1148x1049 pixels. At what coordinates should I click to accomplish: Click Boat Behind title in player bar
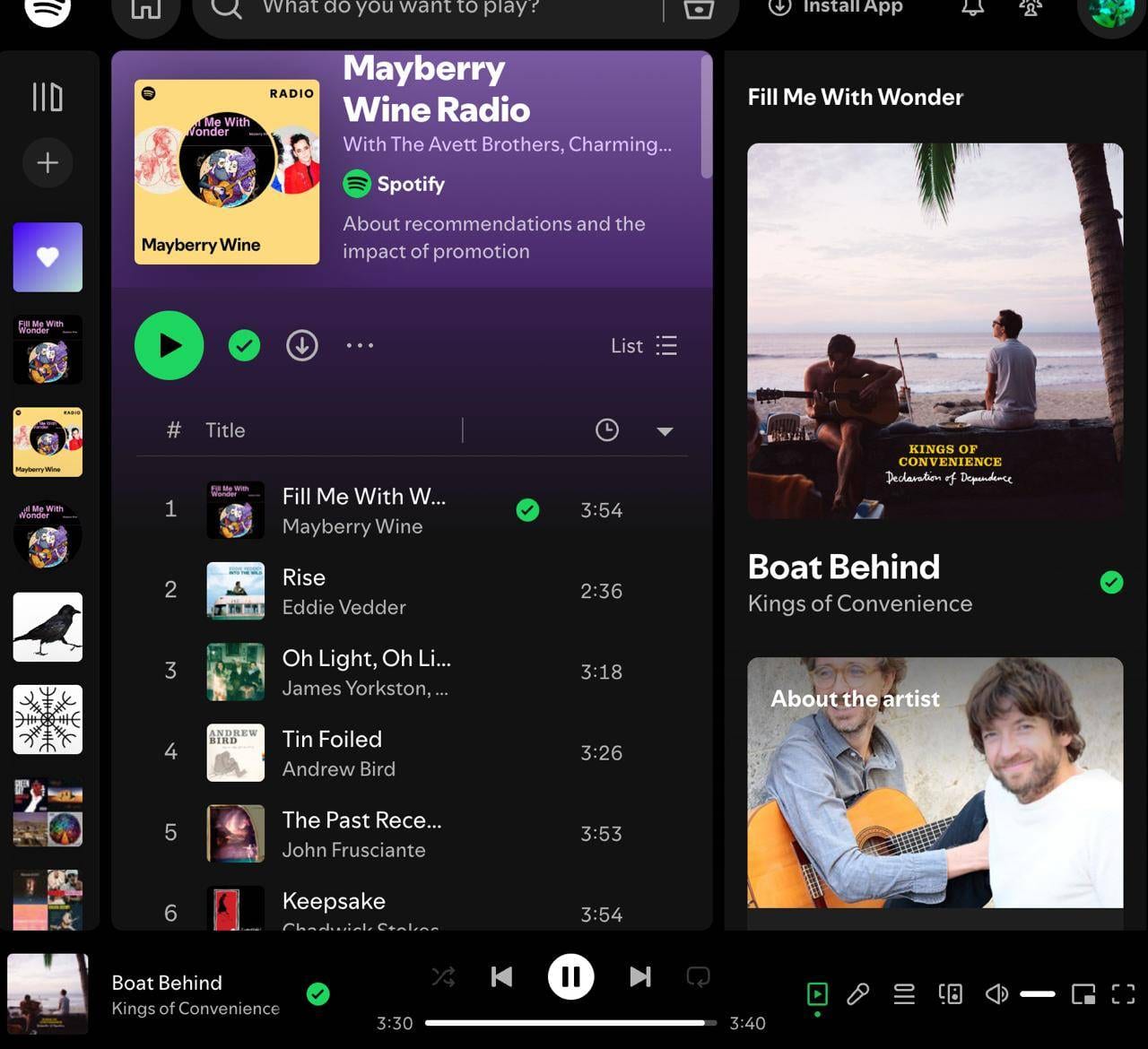point(166,983)
